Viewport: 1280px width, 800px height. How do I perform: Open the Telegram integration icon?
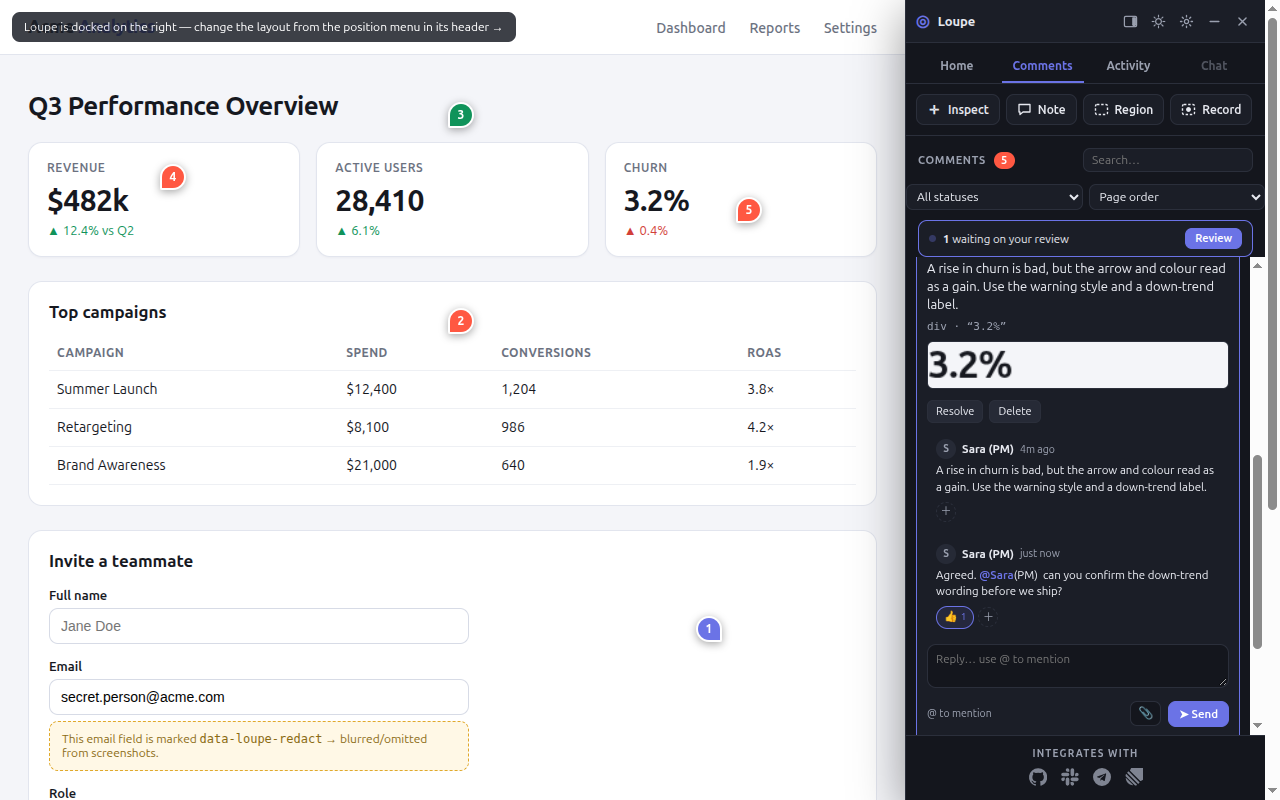(1102, 777)
